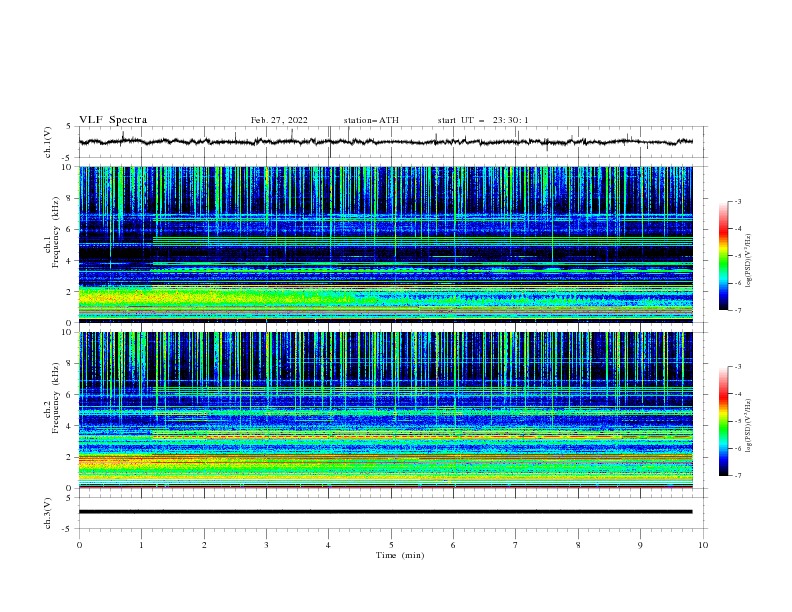Screen dimensions: 792x612
Task: Click the "-3" tick on the ch.1 colorbar
Action: [738, 201]
